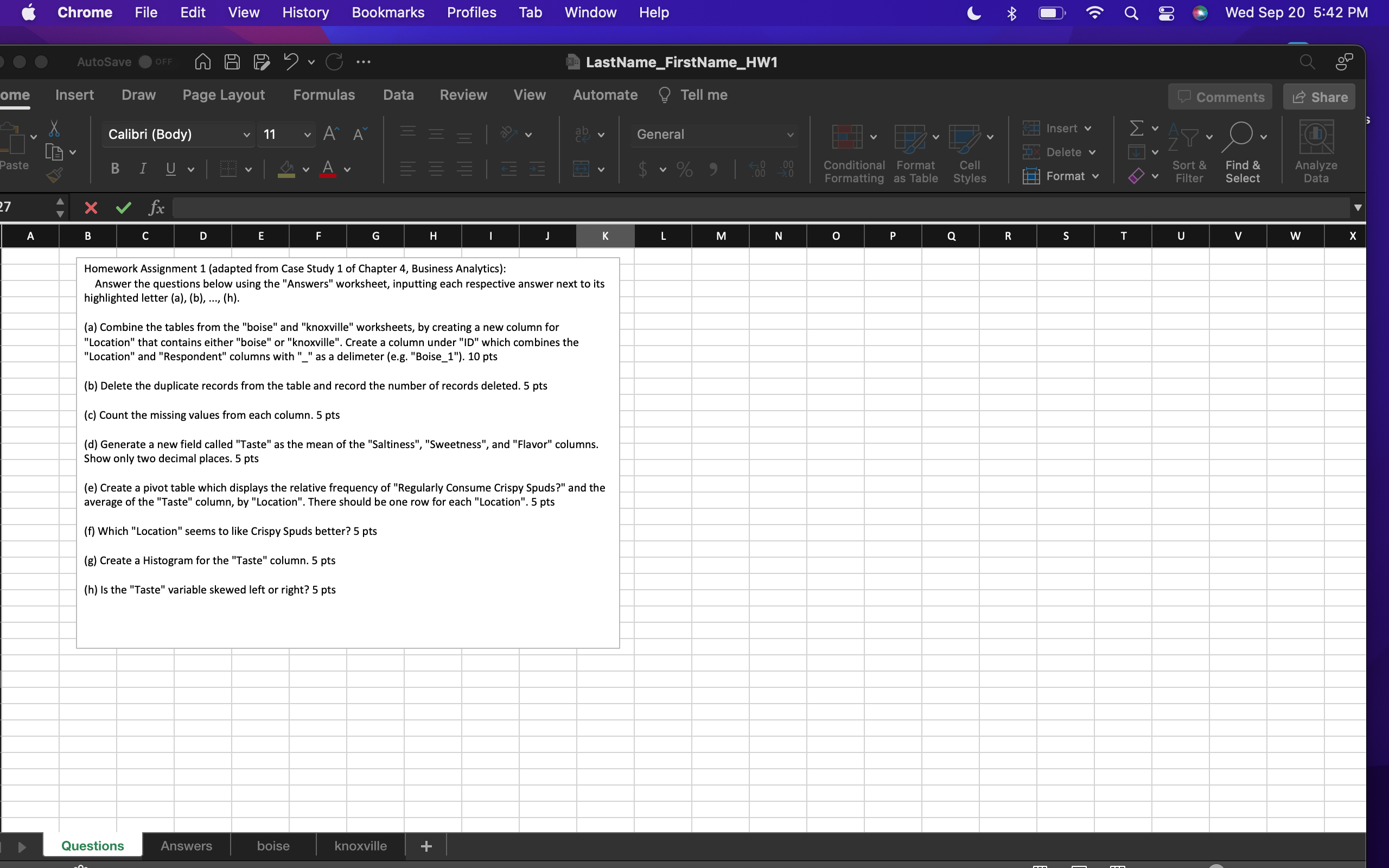Click the AutoSum sigma icon
This screenshot has height=868, width=1389.
click(1137, 128)
